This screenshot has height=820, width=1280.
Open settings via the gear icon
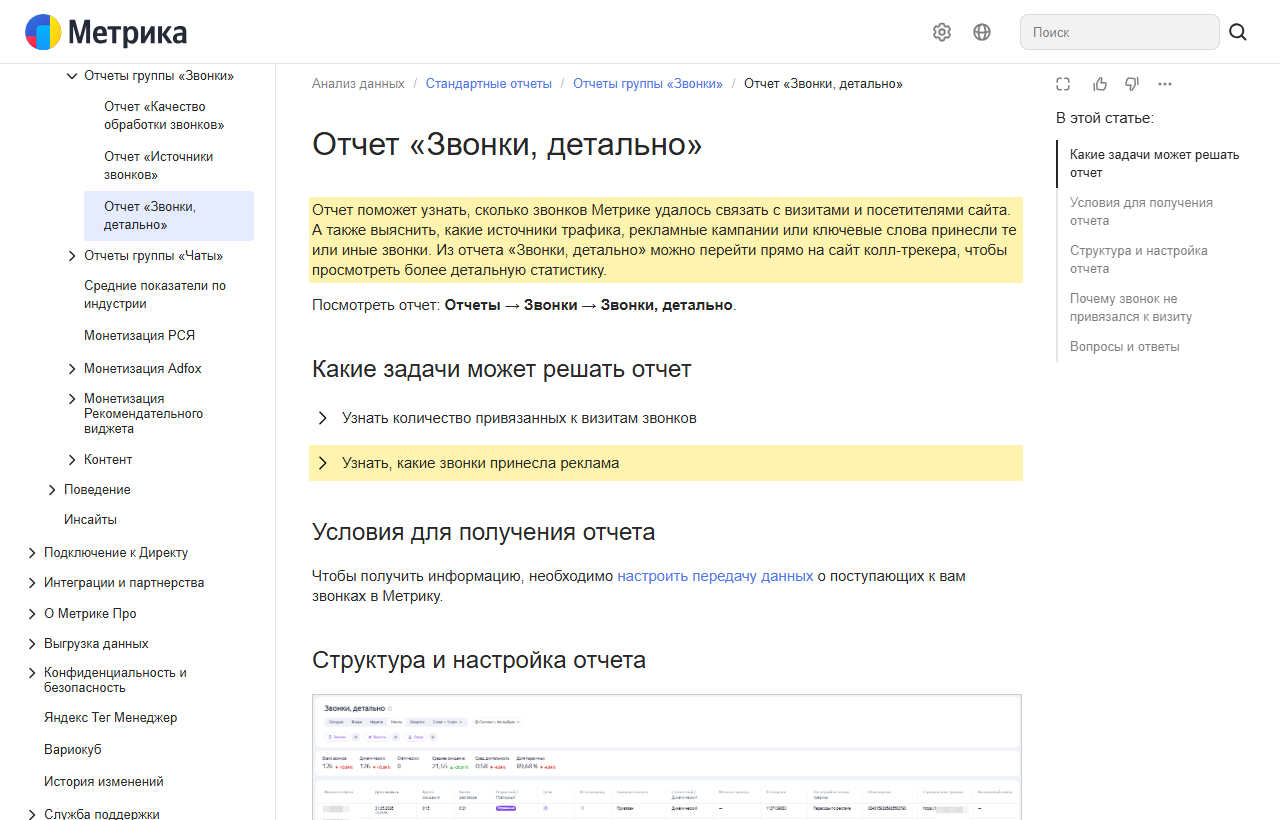point(942,32)
